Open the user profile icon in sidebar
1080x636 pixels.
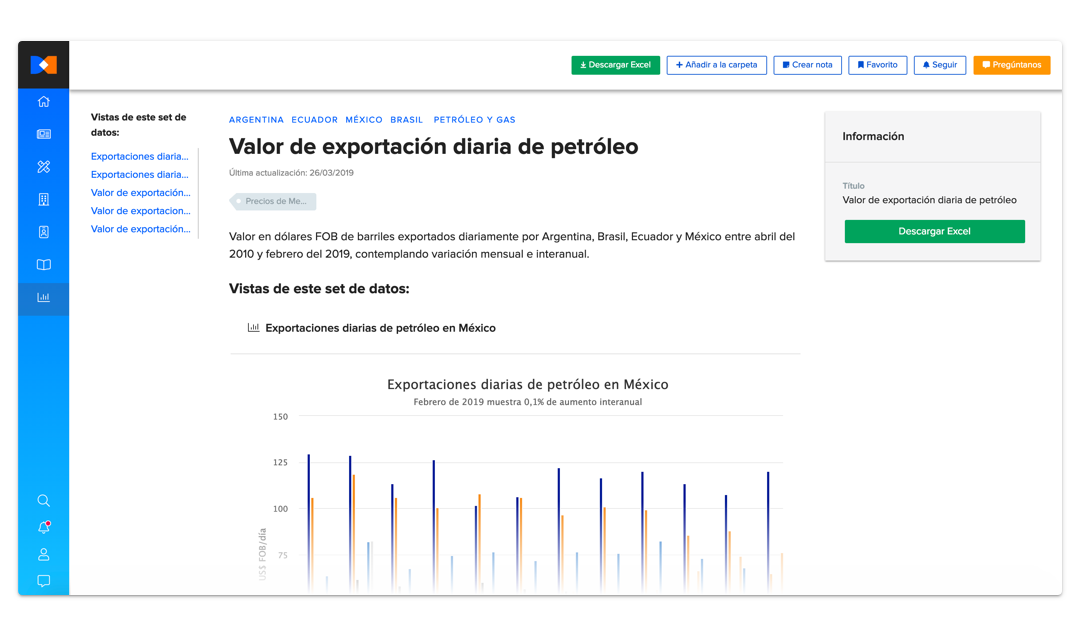point(43,555)
